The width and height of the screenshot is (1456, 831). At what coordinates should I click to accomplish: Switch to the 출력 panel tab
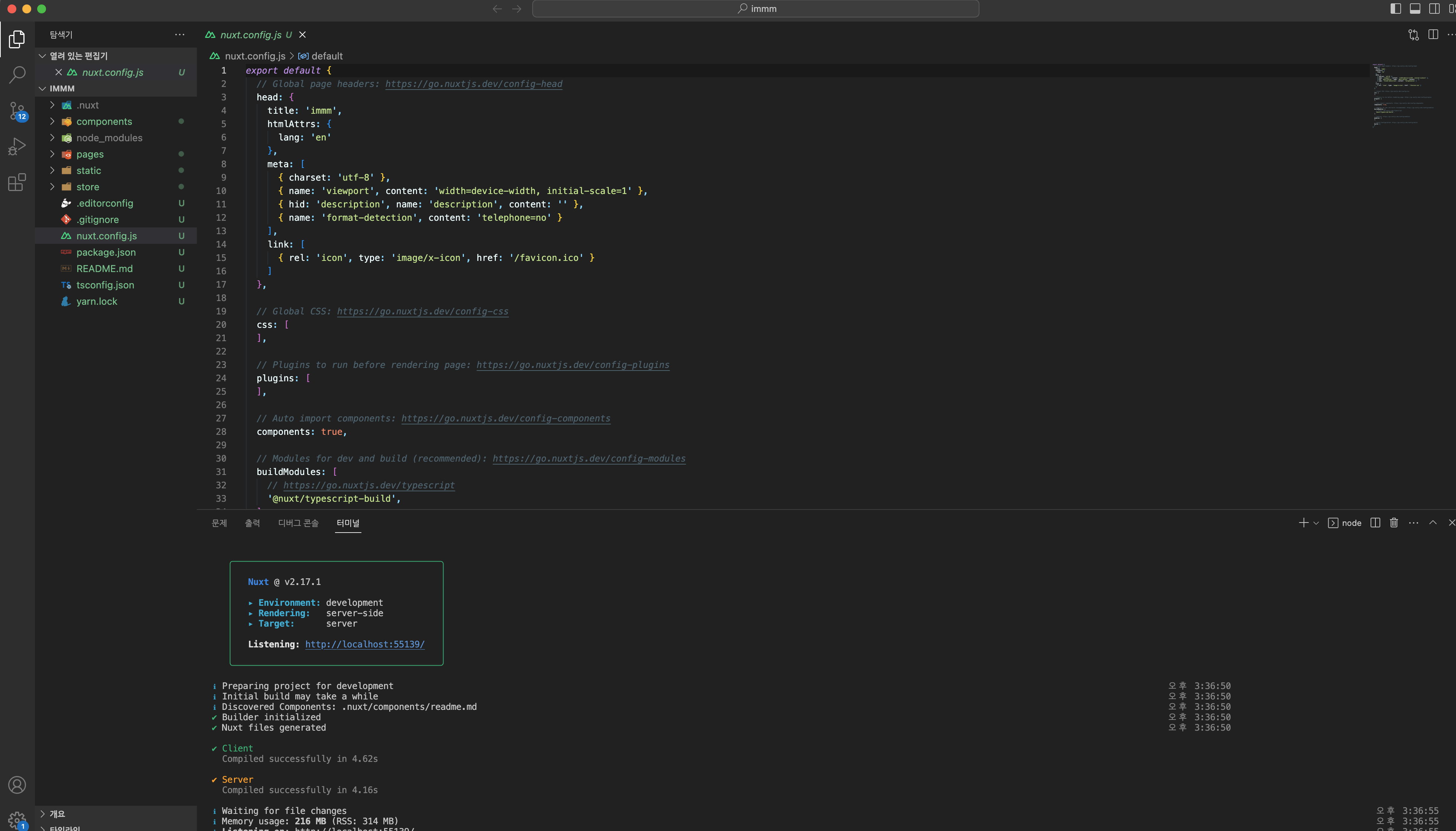pos(252,523)
